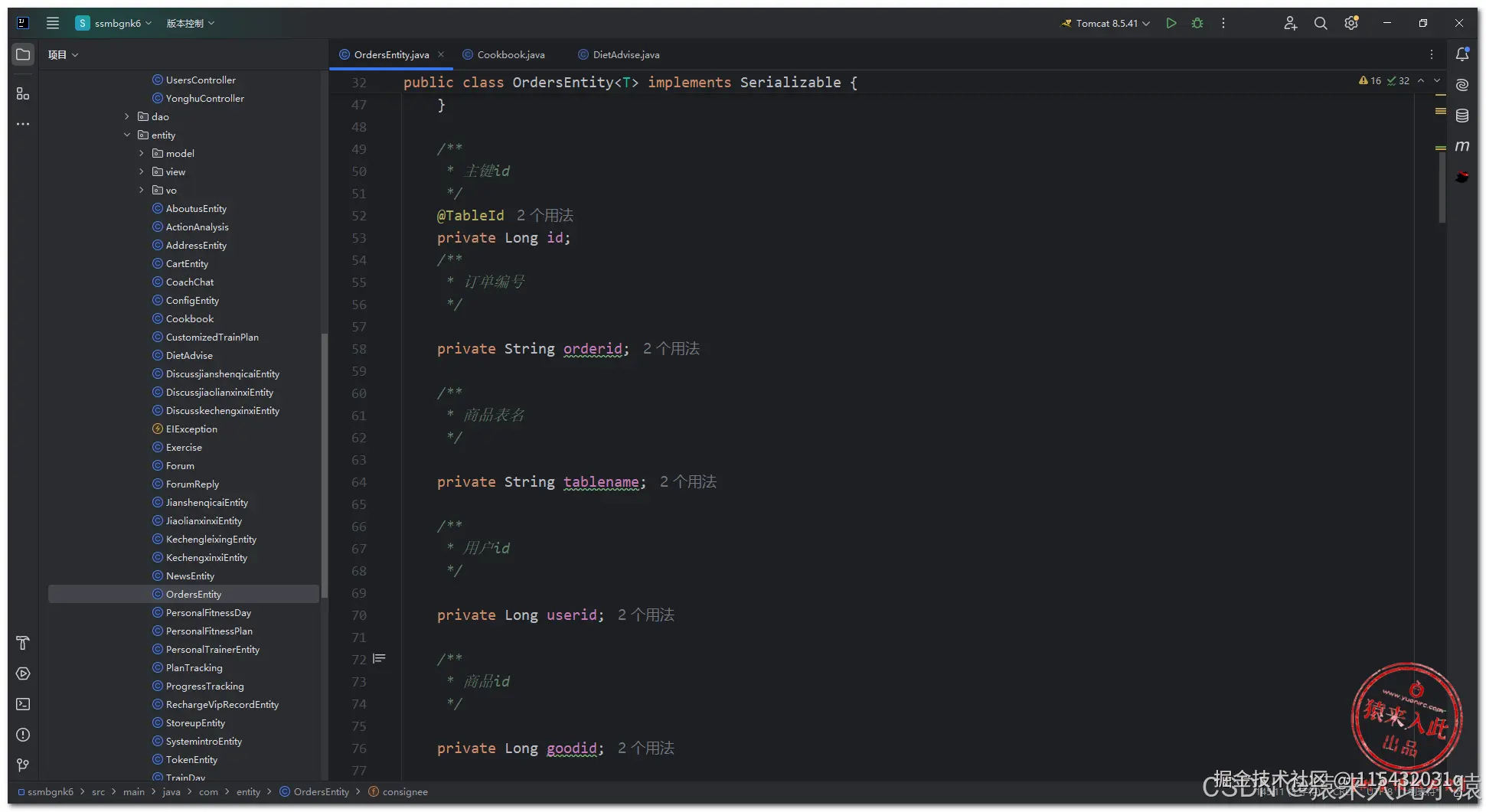Open the Git version control window
Viewport: 1486px width, 812px height.
coord(23,765)
